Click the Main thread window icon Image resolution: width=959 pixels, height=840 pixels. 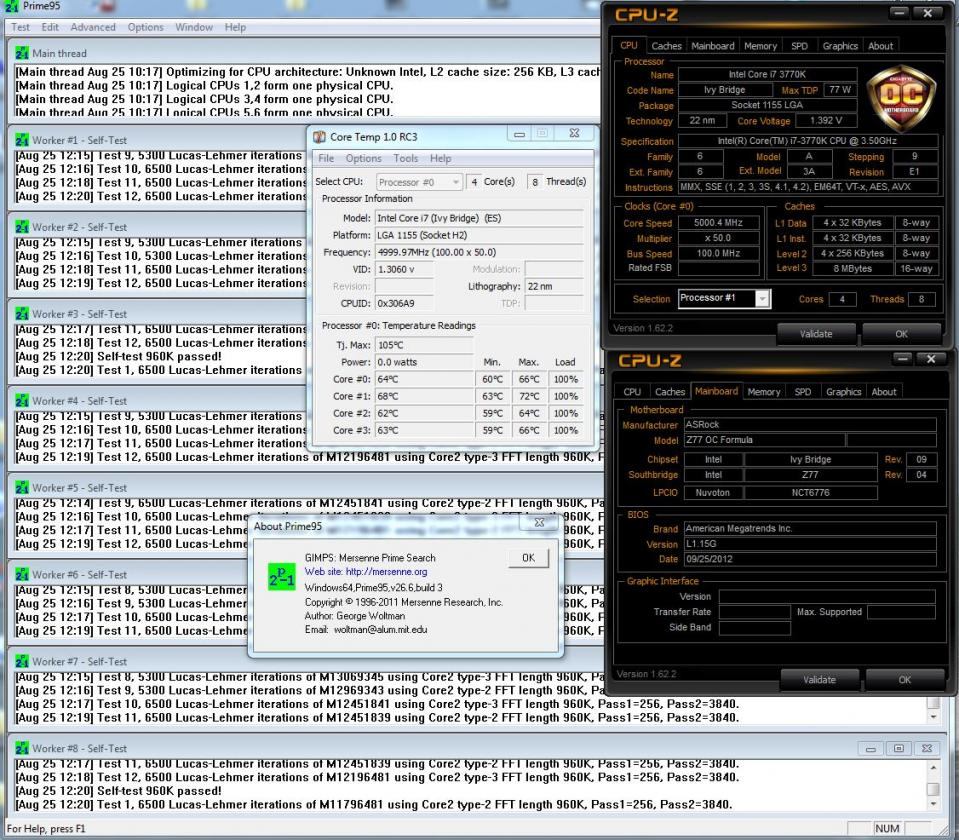22,53
